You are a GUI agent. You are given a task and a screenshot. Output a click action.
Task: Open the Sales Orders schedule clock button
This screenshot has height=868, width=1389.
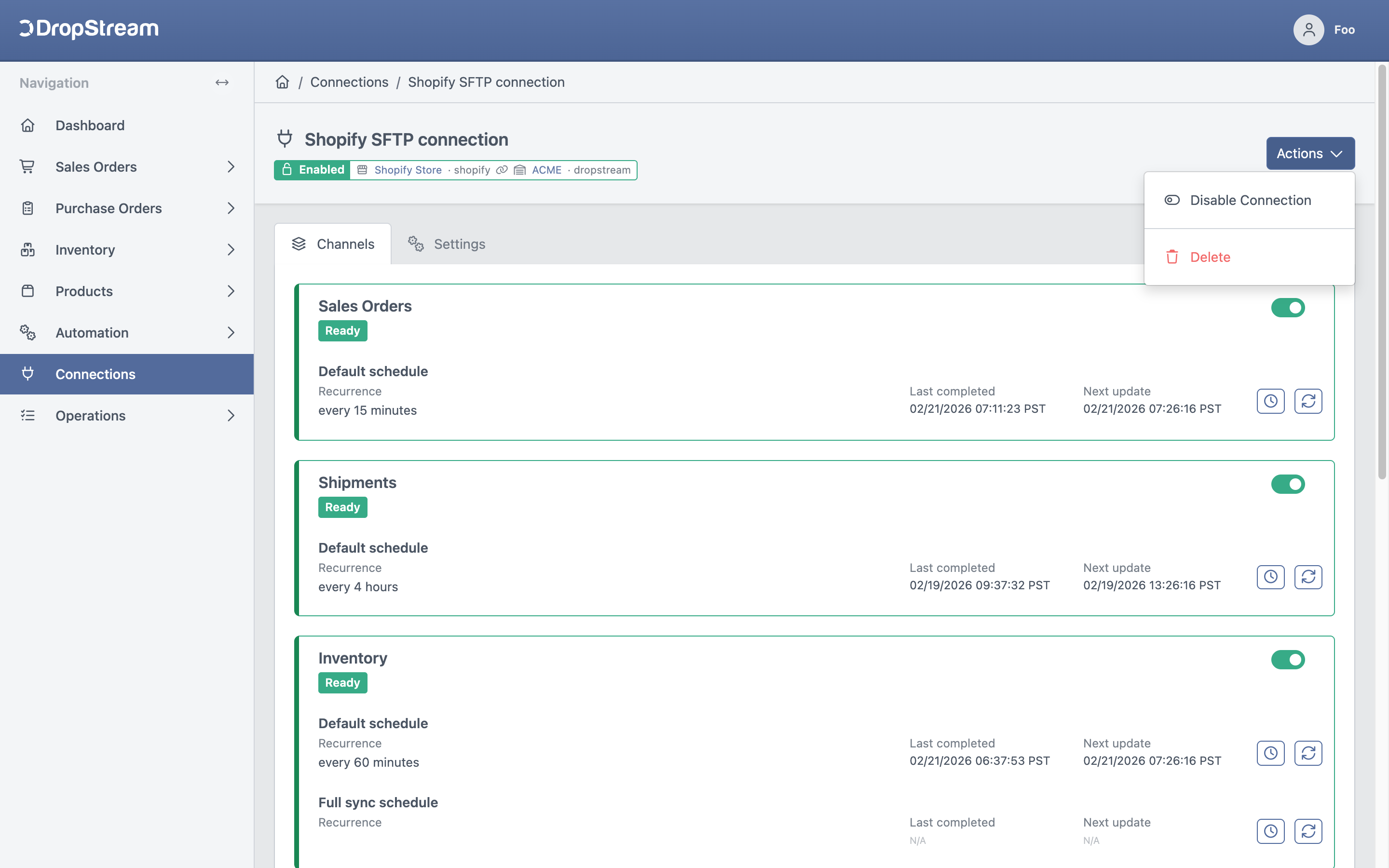pos(1271,401)
